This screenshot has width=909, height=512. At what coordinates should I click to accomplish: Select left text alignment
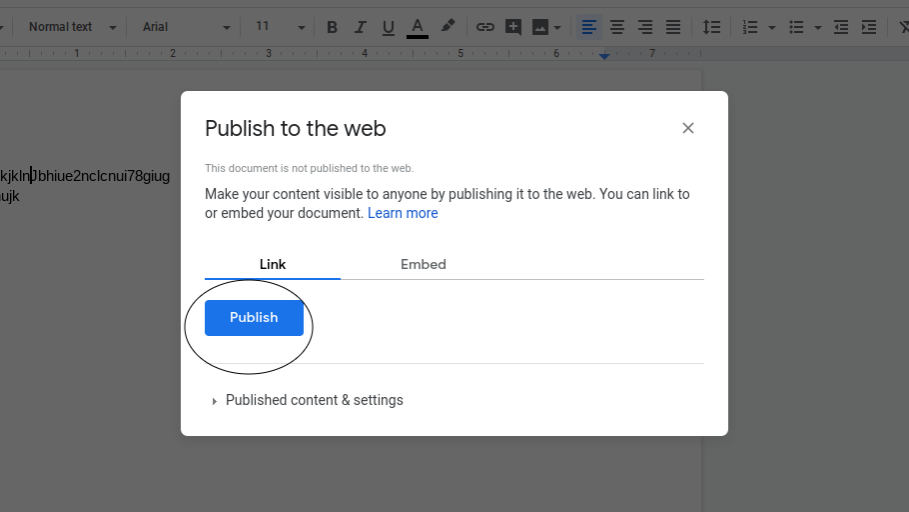(x=589, y=27)
